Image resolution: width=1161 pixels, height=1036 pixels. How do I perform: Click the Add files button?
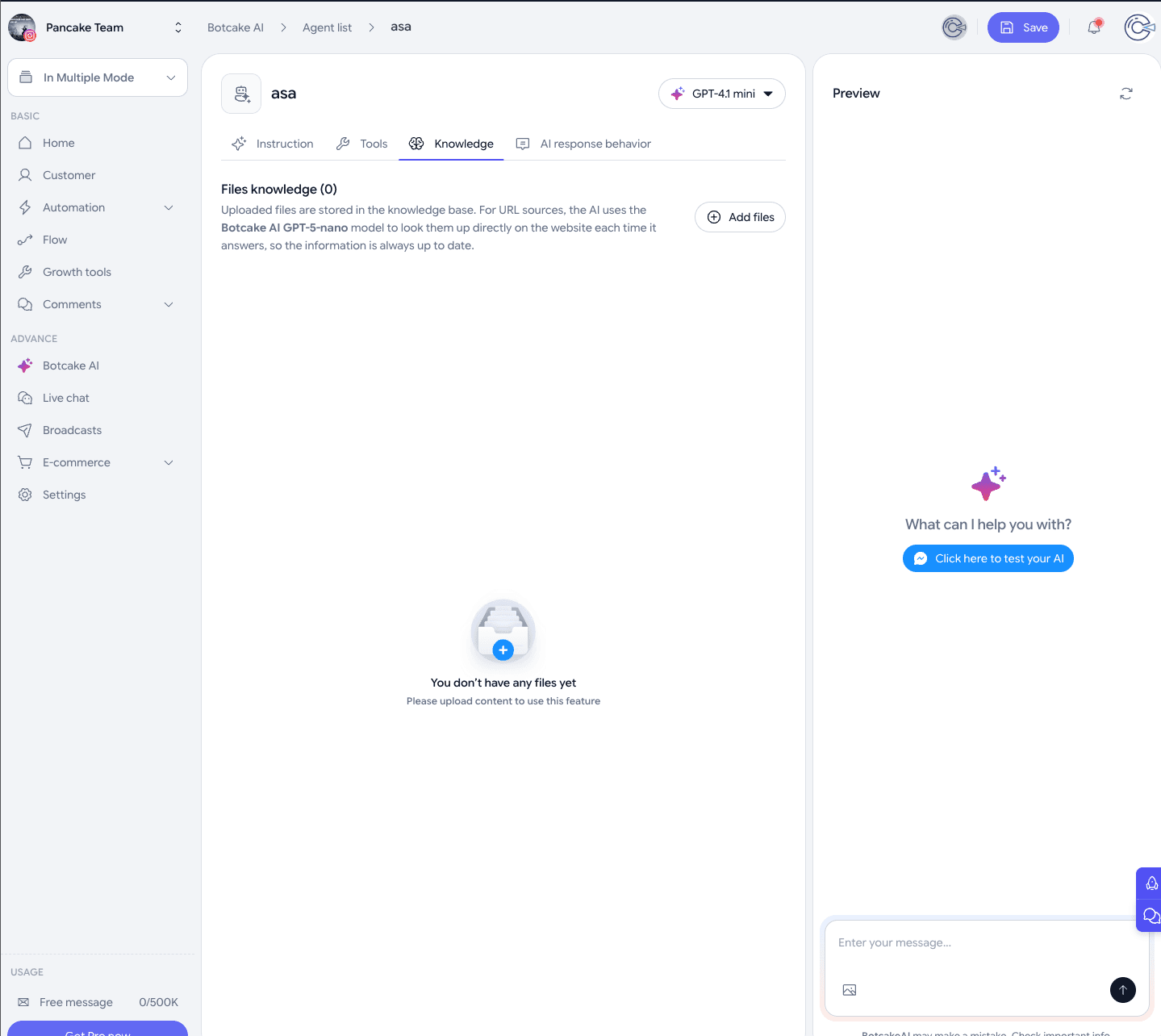(x=740, y=217)
